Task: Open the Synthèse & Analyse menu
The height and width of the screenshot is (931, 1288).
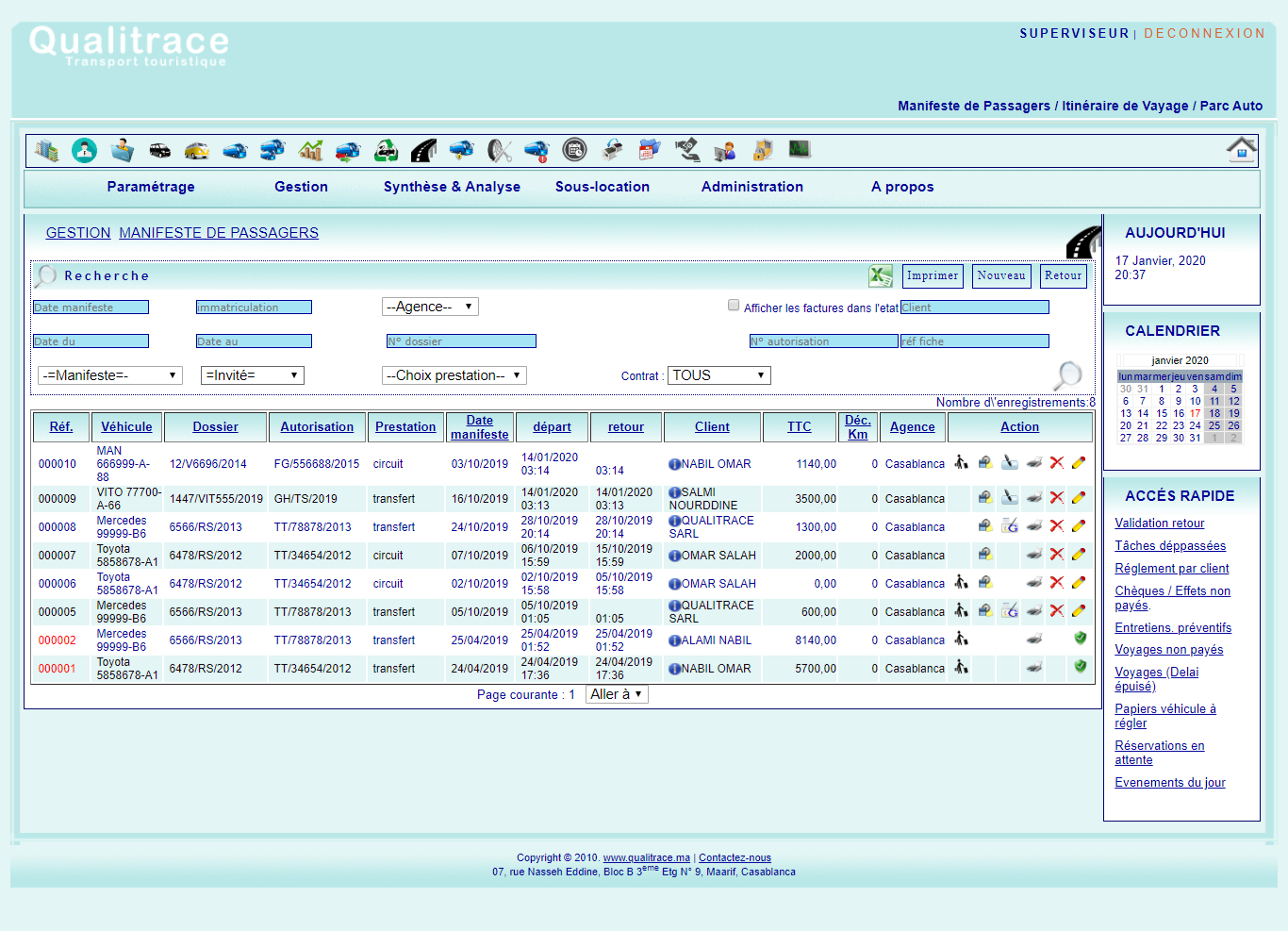Action: coord(452,187)
